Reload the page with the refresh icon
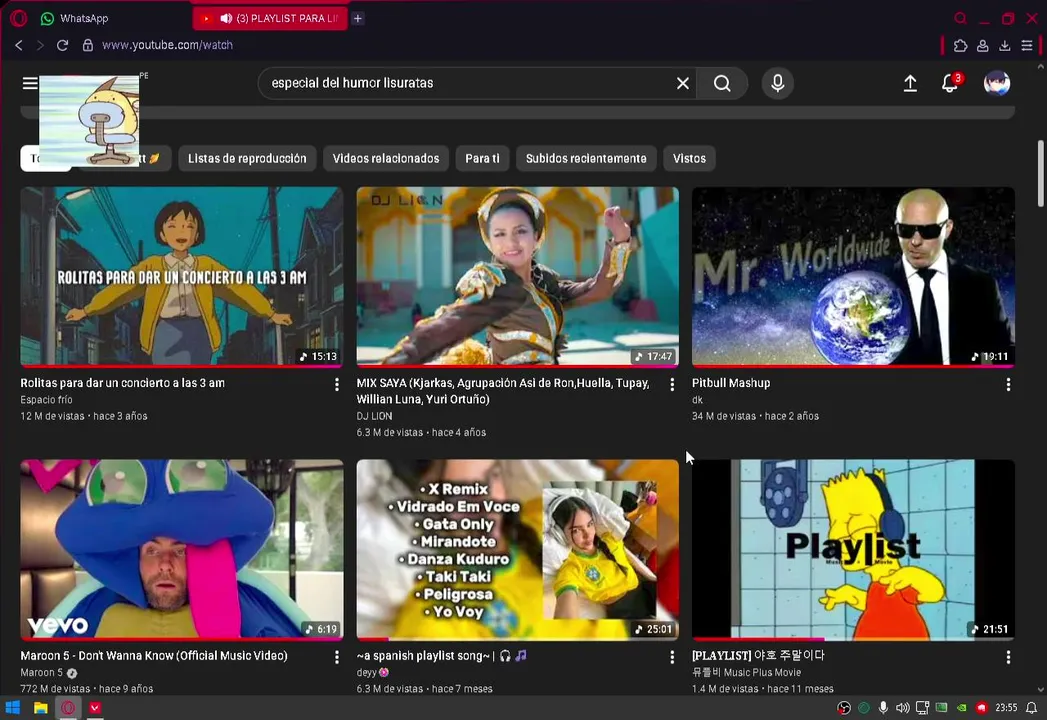The image size is (1047, 720). click(x=62, y=45)
